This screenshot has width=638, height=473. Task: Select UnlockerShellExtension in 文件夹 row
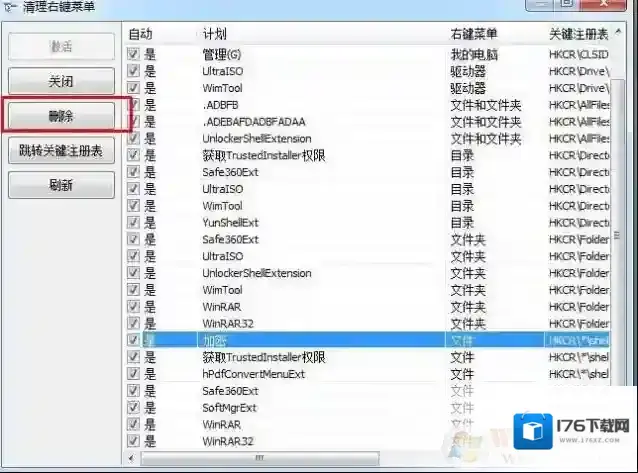pos(257,273)
